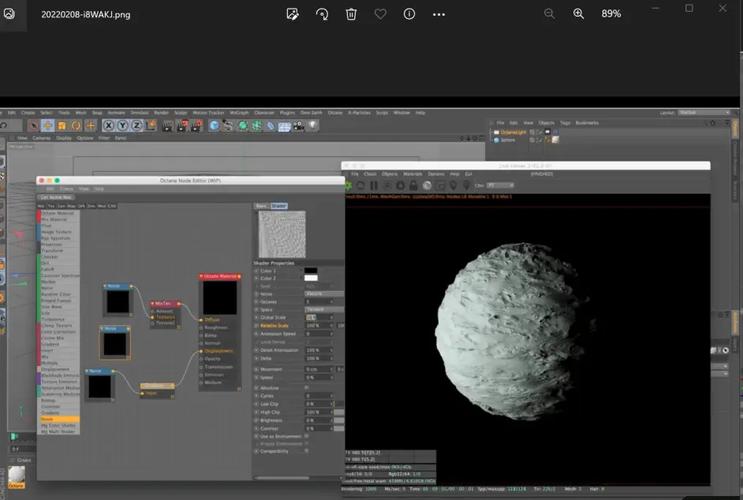Open the Layout dropdown at top right
The image size is (743, 500).
pos(703,113)
